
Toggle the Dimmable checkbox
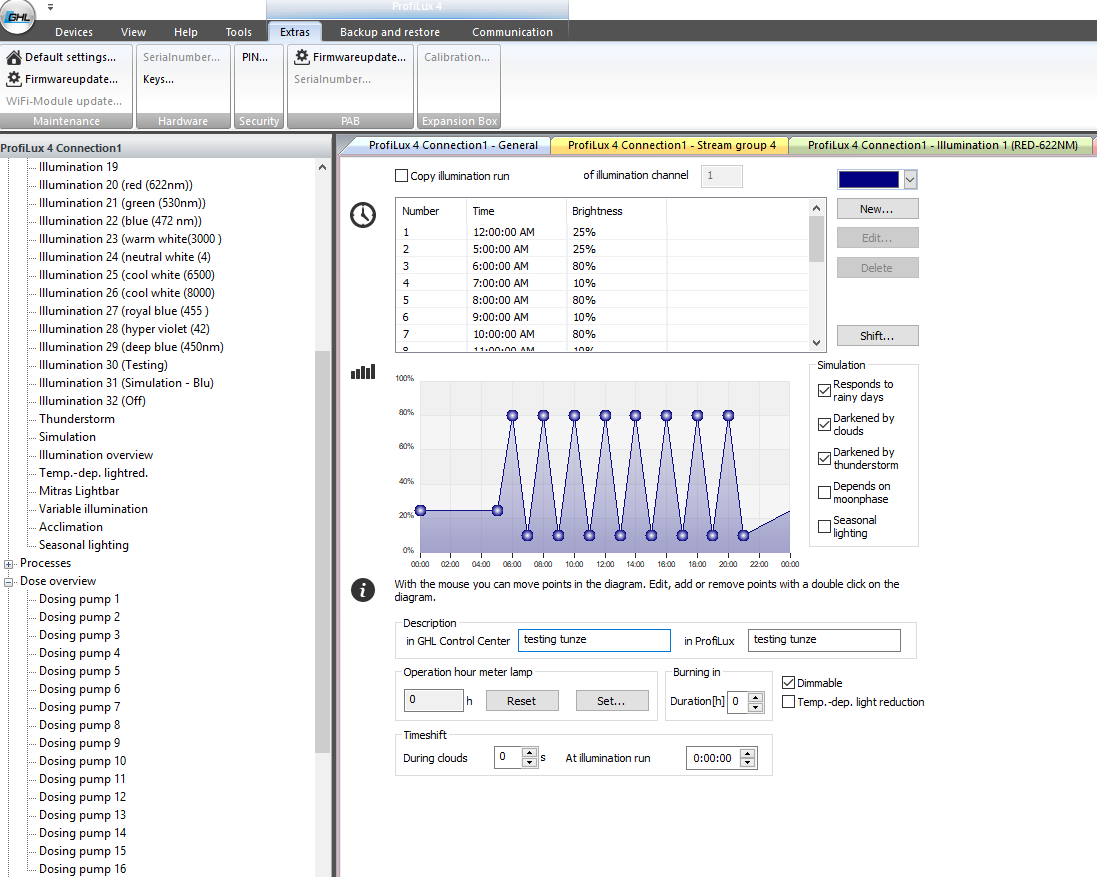point(788,683)
